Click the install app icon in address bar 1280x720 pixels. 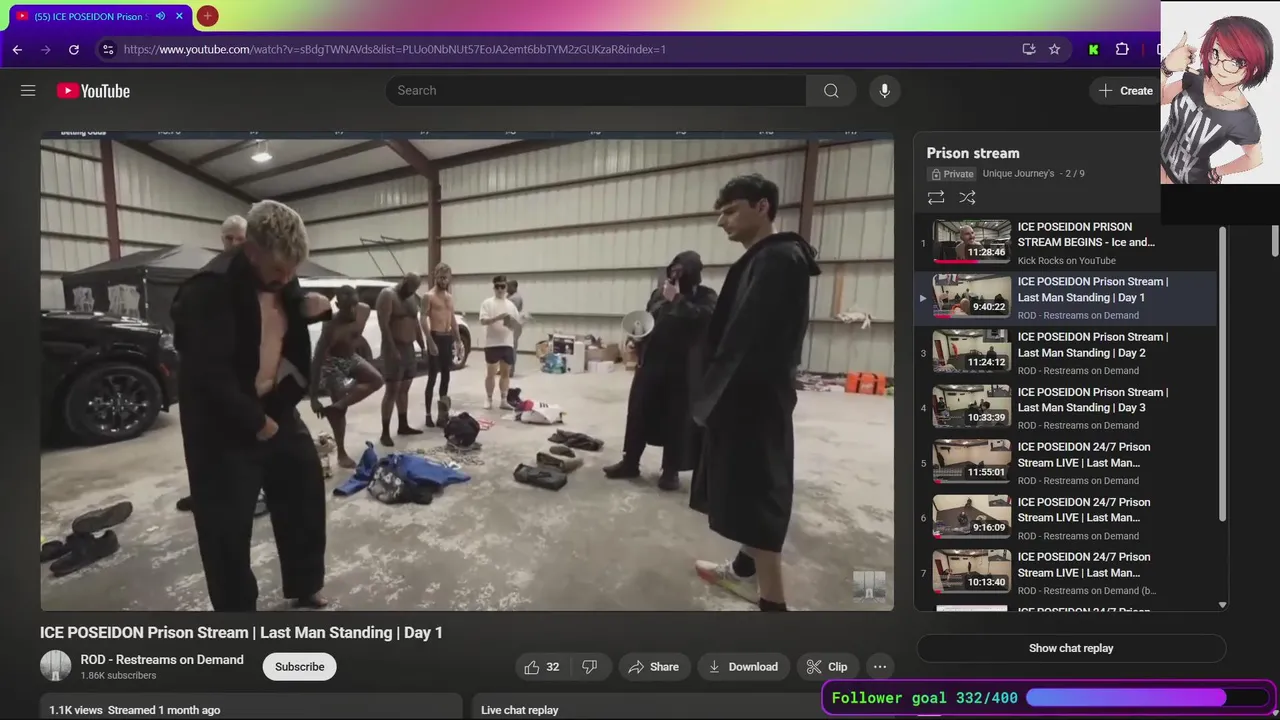(x=1028, y=49)
